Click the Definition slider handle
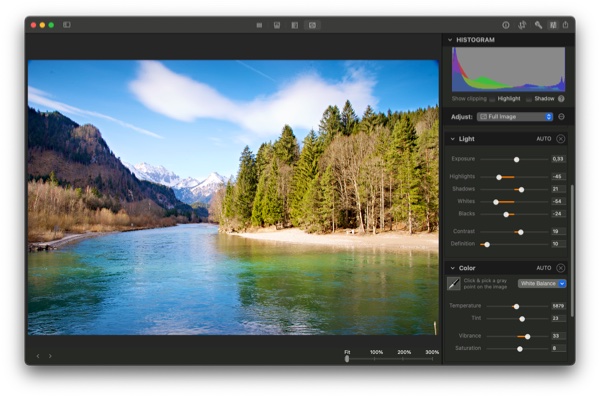This screenshot has width=600, height=398. pyautogui.click(x=487, y=244)
